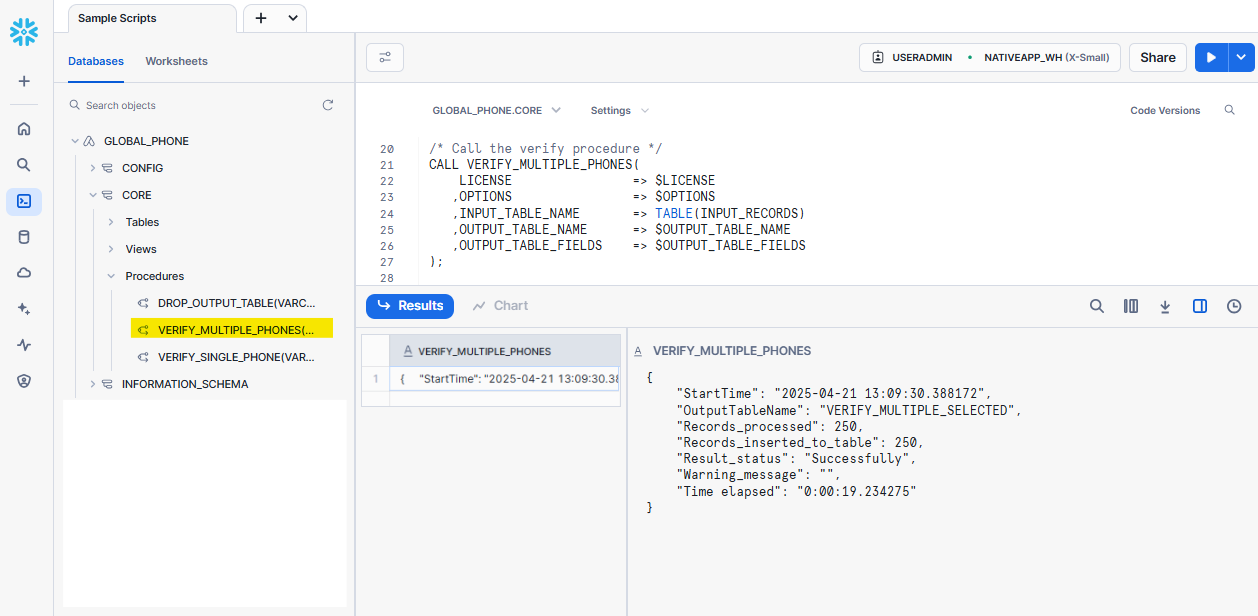Viewport: 1258px width, 616px height.
Task: Open Admin shield icon in sidebar
Action: point(24,381)
